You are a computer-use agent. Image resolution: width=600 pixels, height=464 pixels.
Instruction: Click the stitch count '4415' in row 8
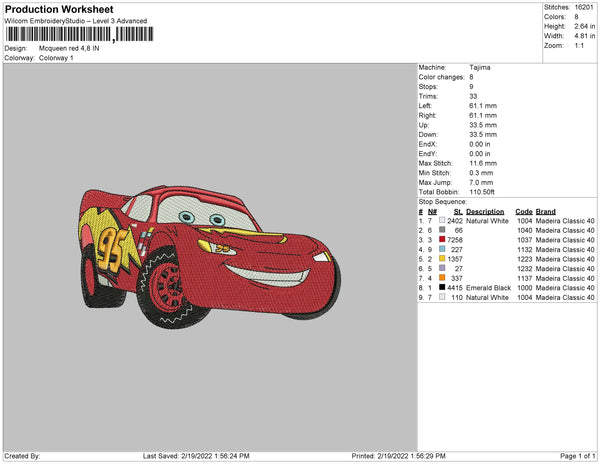click(455, 288)
